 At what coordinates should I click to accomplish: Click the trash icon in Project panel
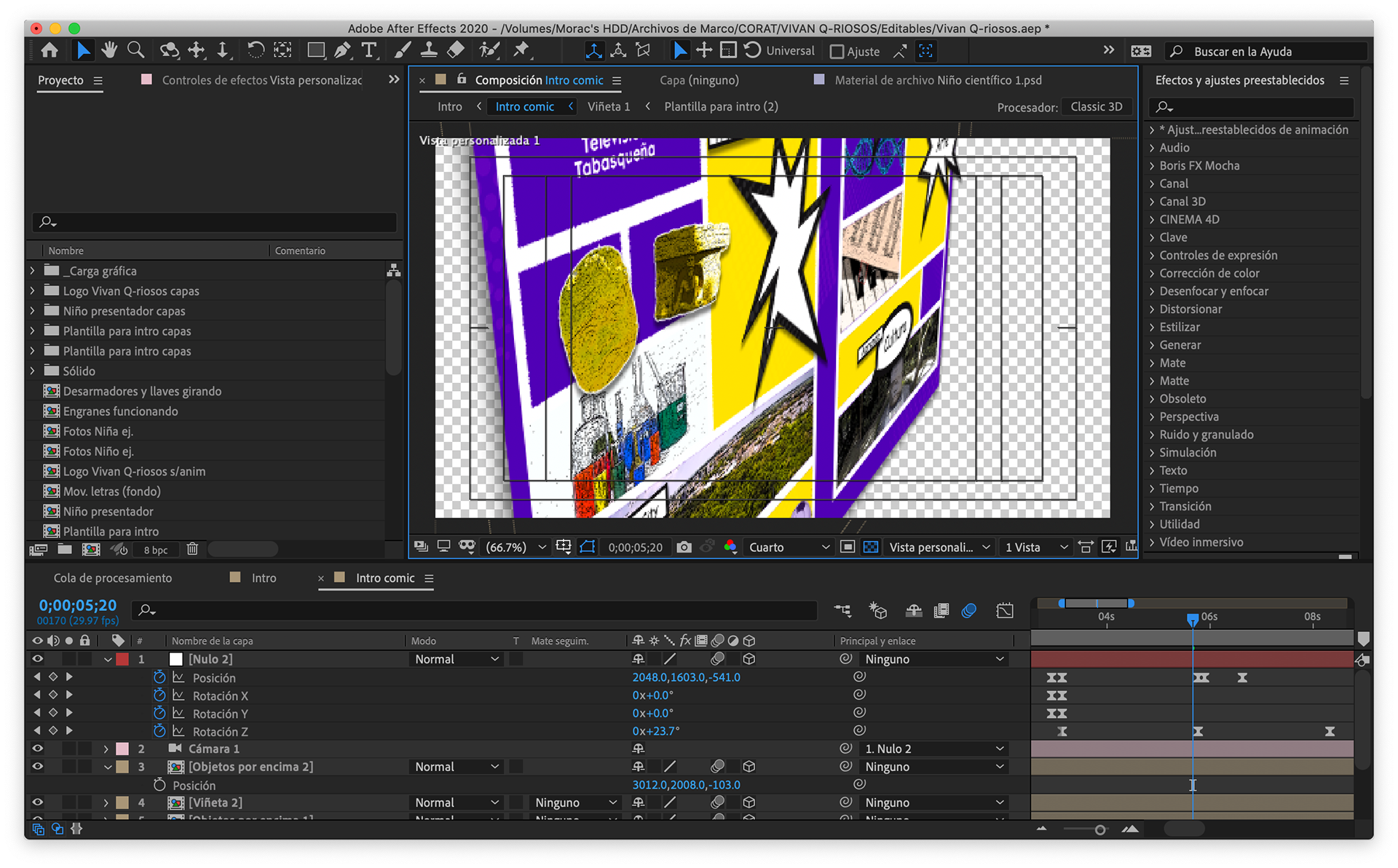click(192, 549)
